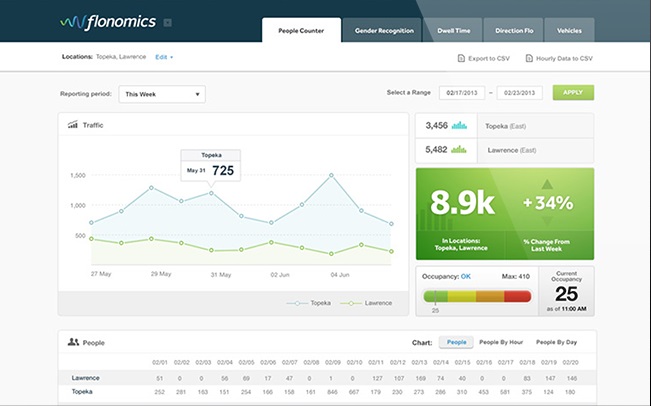Screen dimensions: 651x406
Task: Select People By Hour chart option
Action: [503, 342]
